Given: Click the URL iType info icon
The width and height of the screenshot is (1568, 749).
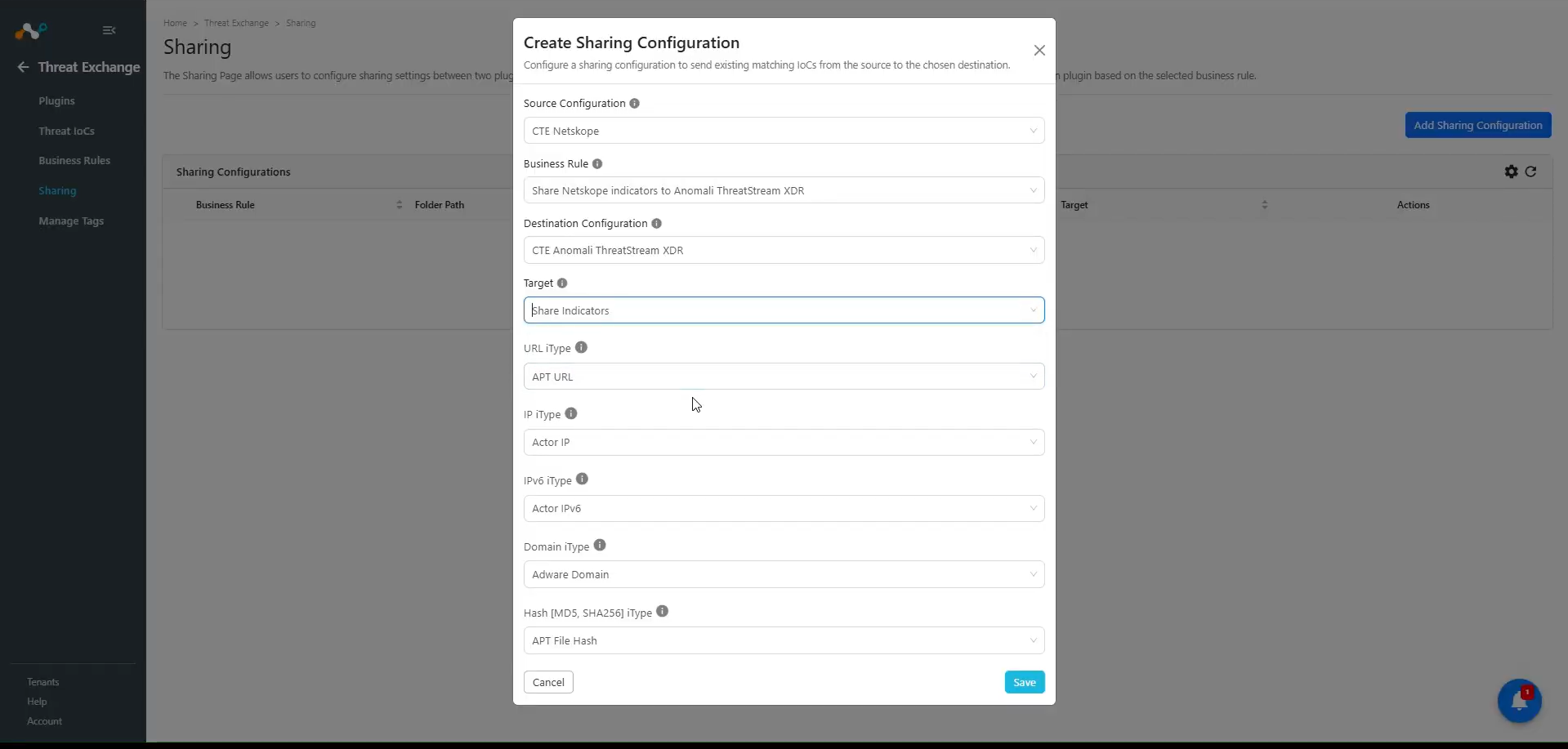Looking at the screenshot, I should click(x=581, y=347).
